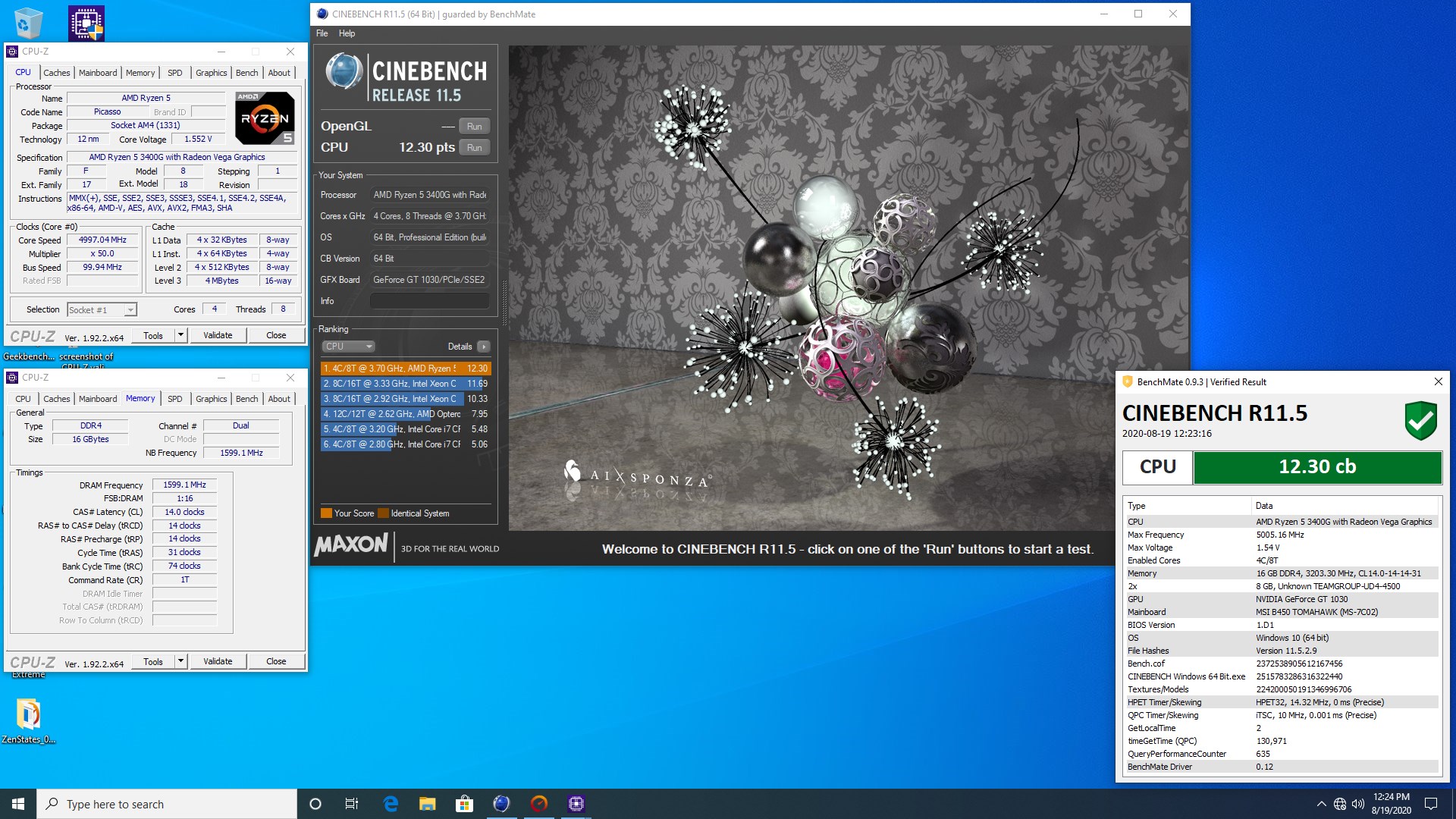Open Cortana from the taskbar
Image resolution: width=1456 pixels, height=819 pixels.
pos(315,804)
